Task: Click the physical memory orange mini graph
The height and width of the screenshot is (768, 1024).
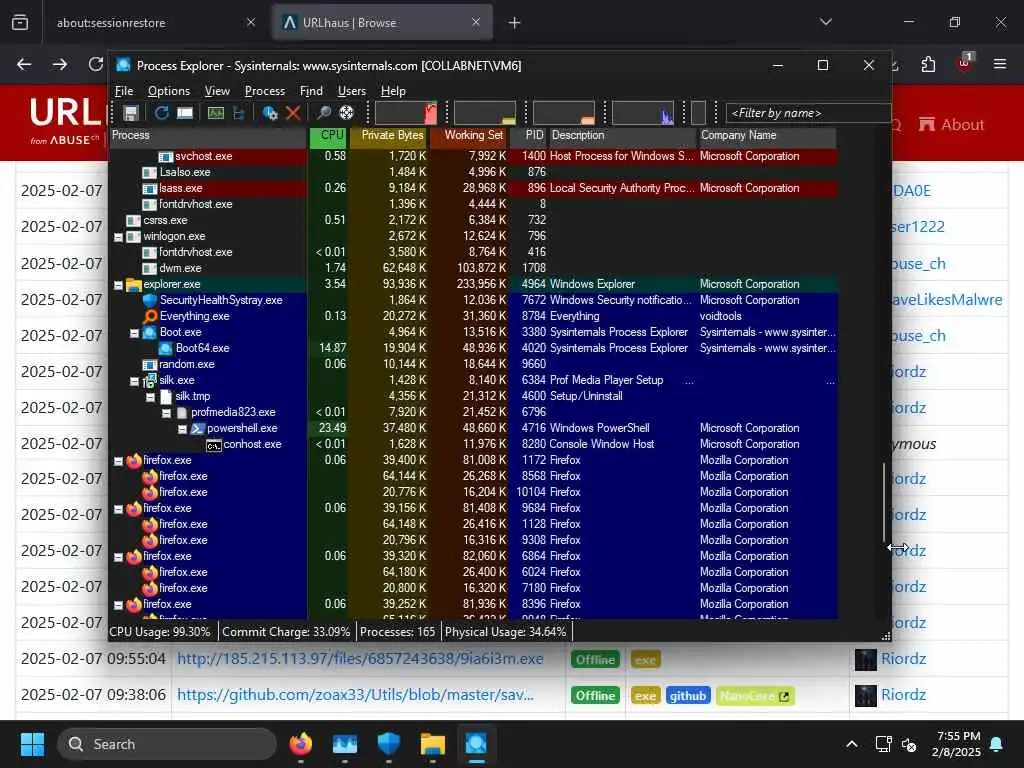Action: coord(564,113)
